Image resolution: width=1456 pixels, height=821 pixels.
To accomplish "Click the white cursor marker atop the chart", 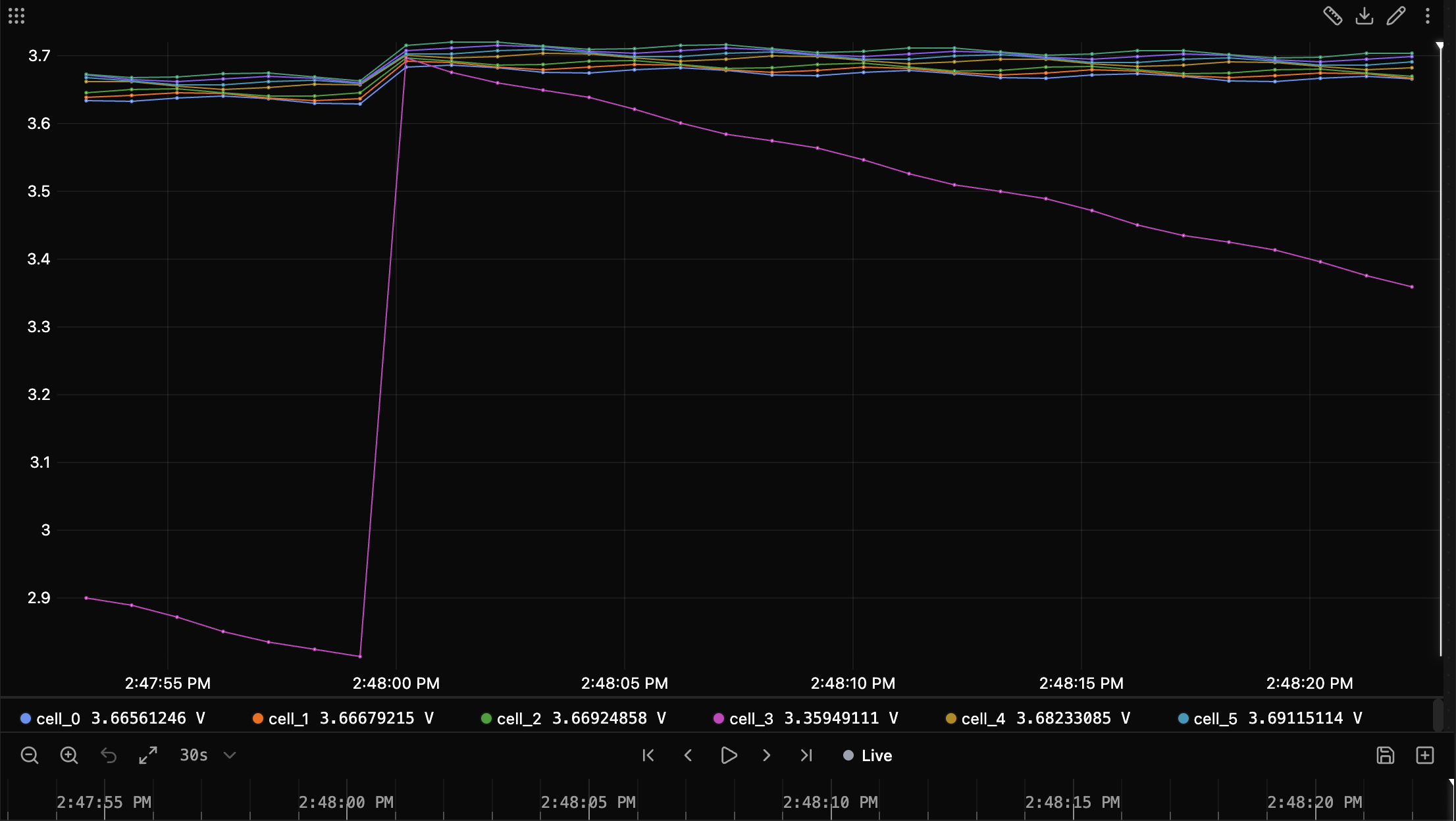I will coord(1440,46).
